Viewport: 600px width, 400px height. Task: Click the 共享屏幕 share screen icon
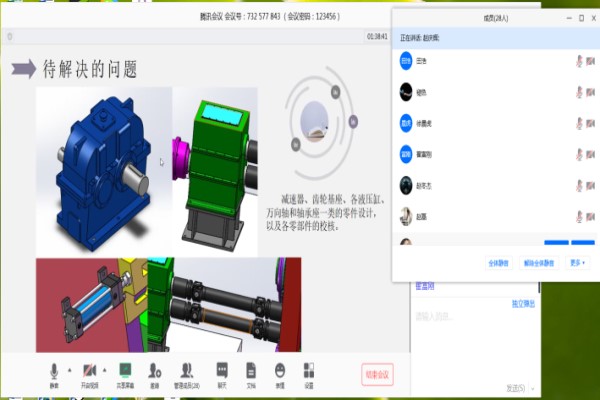coord(125,370)
